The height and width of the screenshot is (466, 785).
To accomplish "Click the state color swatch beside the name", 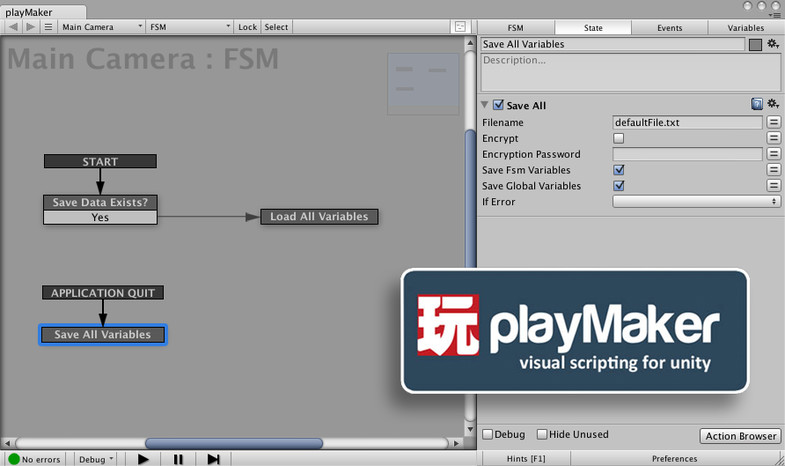I will [x=755, y=45].
